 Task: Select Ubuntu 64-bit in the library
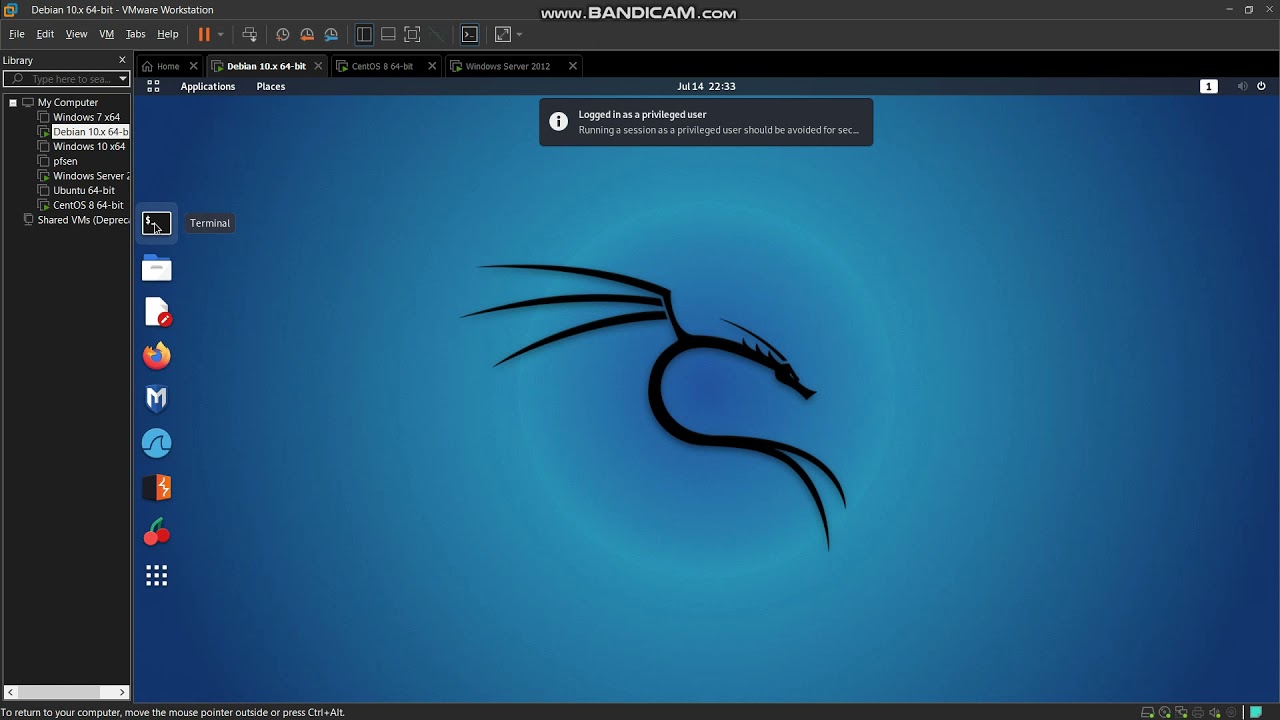pos(84,190)
